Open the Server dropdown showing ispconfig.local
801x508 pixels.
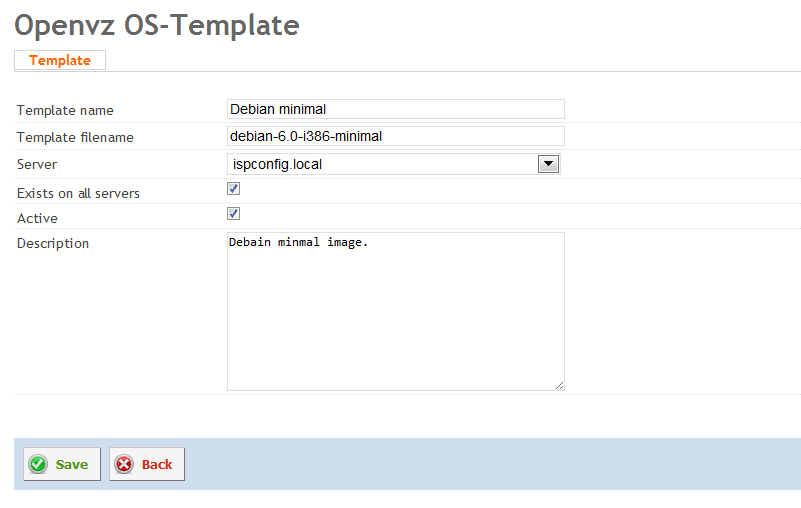(394, 164)
